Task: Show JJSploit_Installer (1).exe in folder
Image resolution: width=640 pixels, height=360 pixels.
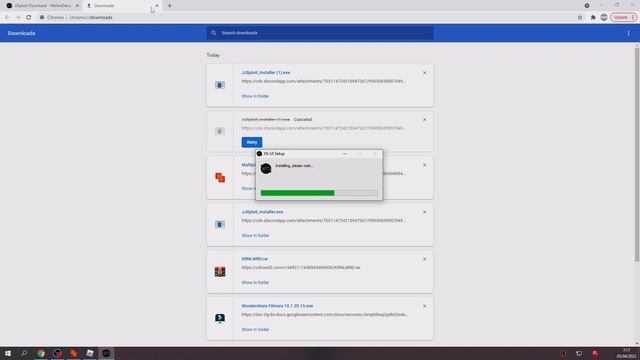Action: point(255,96)
